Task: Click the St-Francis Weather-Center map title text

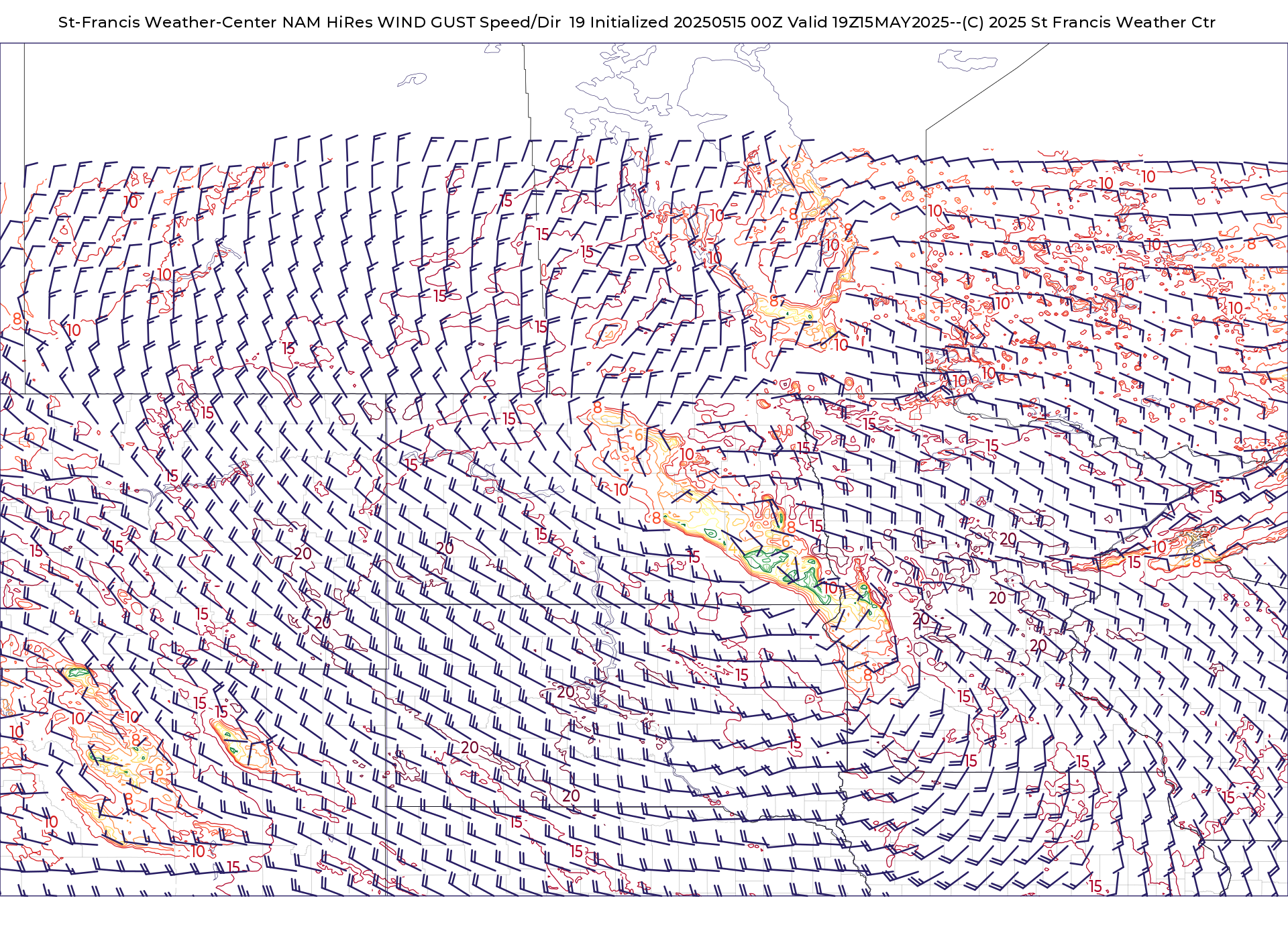Action: [637, 22]
